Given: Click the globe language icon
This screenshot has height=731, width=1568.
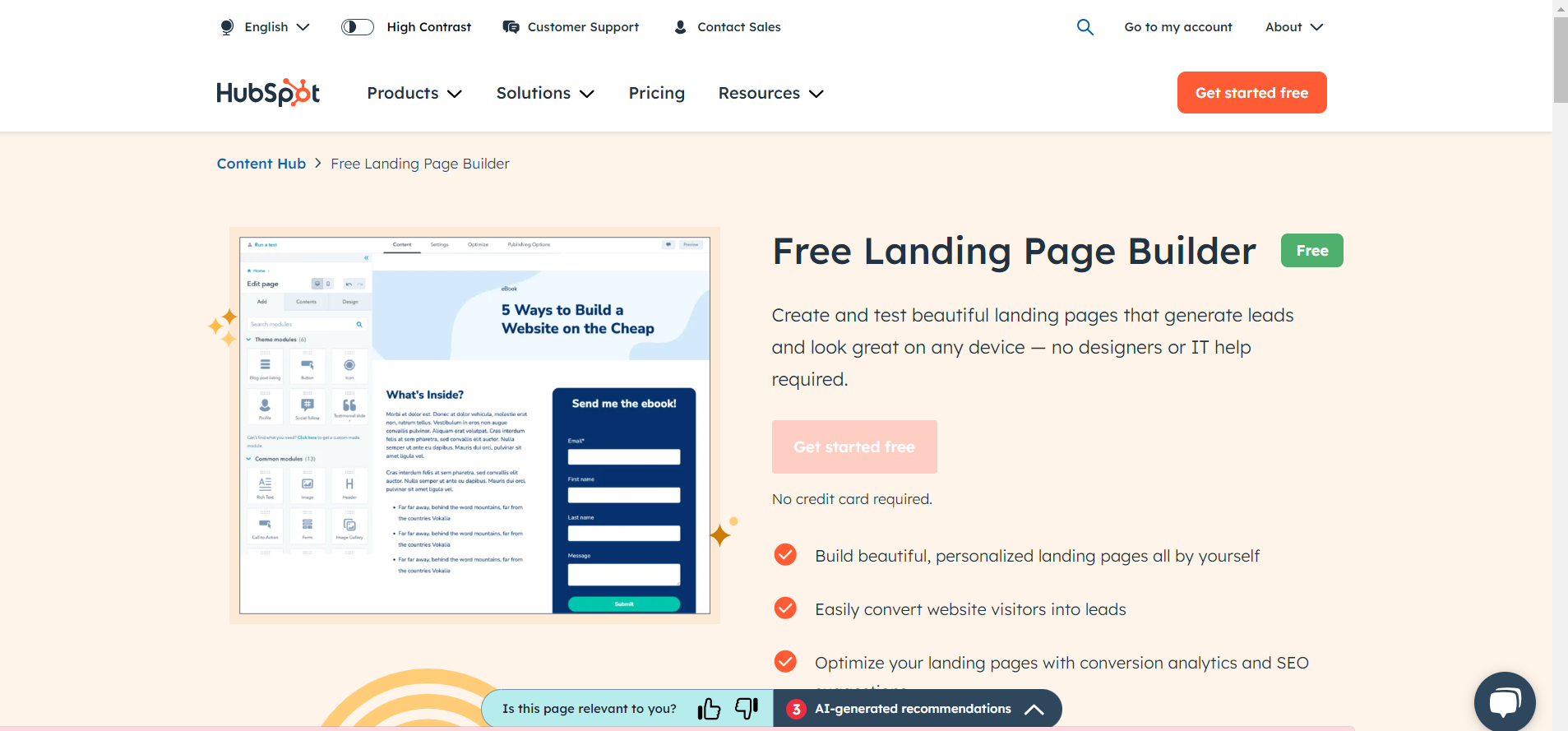Looking at the screenshot, I should [x=227, y=27].
